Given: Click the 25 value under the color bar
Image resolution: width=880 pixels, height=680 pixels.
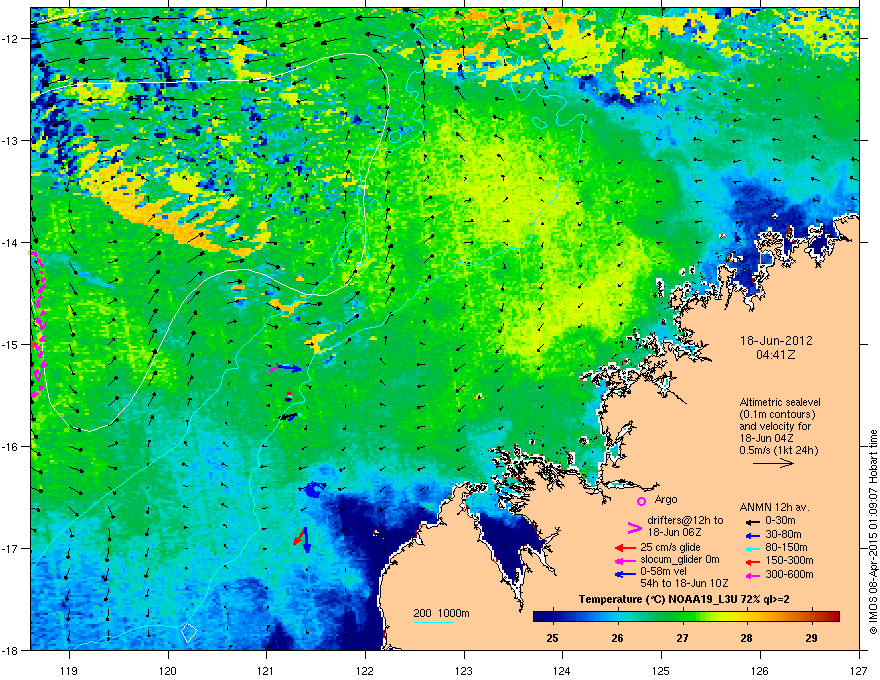Looking at the screenshot, I should click(553, 638).
